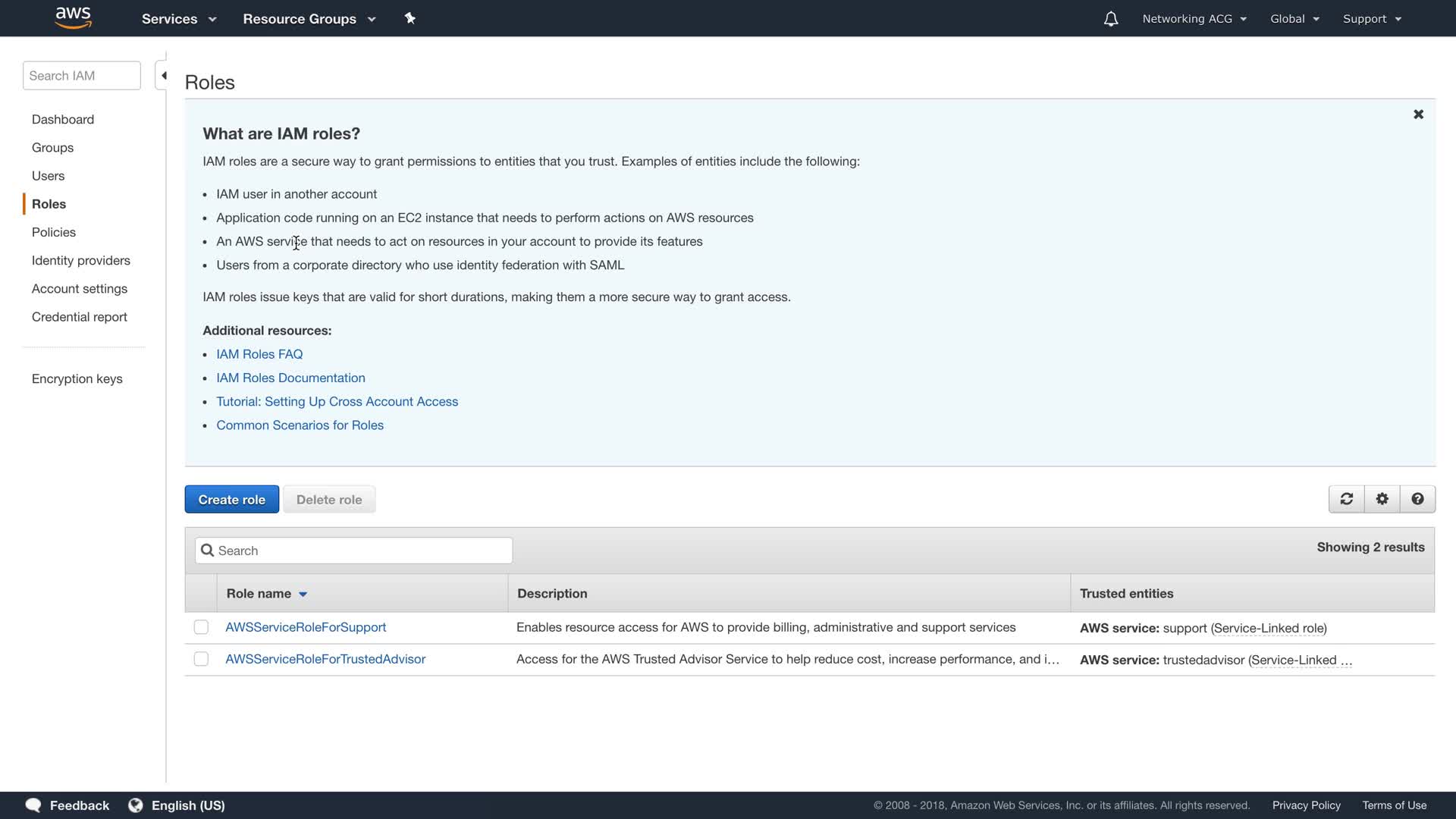This screenshot has height=819, width=1456.
Task: Check the AWSServiceRoleForTrustedAdvisor row
Action: 201,659
